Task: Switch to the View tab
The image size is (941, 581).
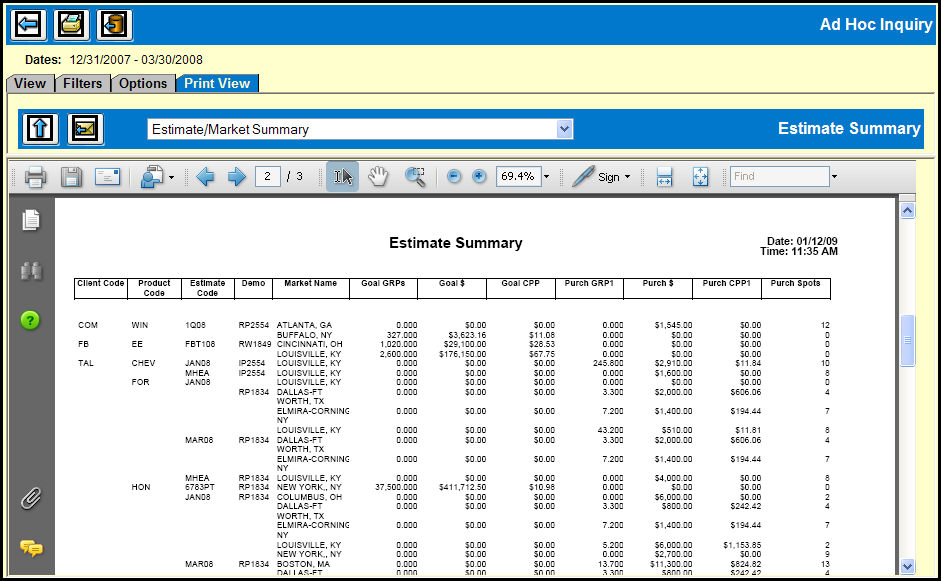Action: [x=30, y=83]
